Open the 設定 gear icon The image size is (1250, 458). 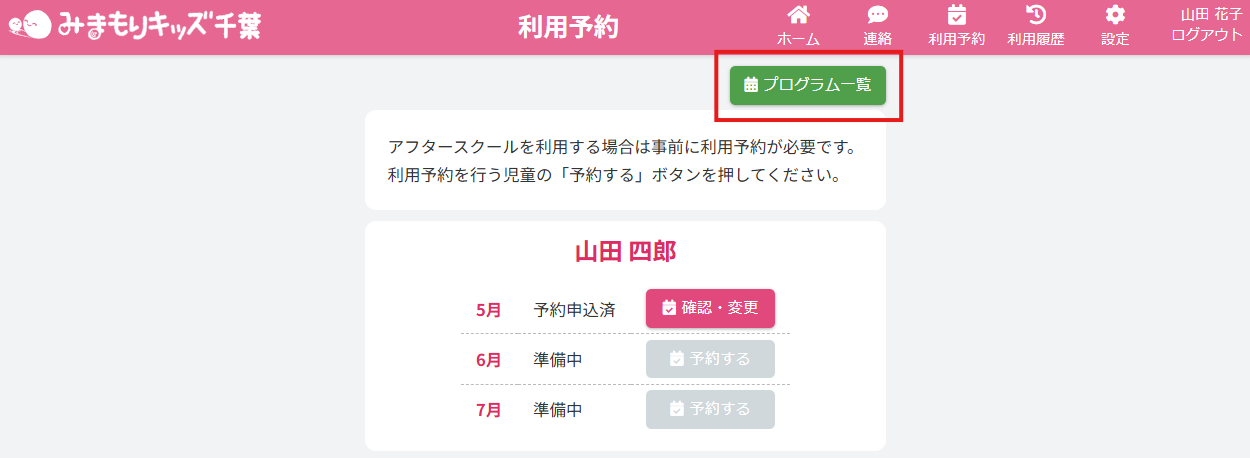click(x=1115, y=14)
